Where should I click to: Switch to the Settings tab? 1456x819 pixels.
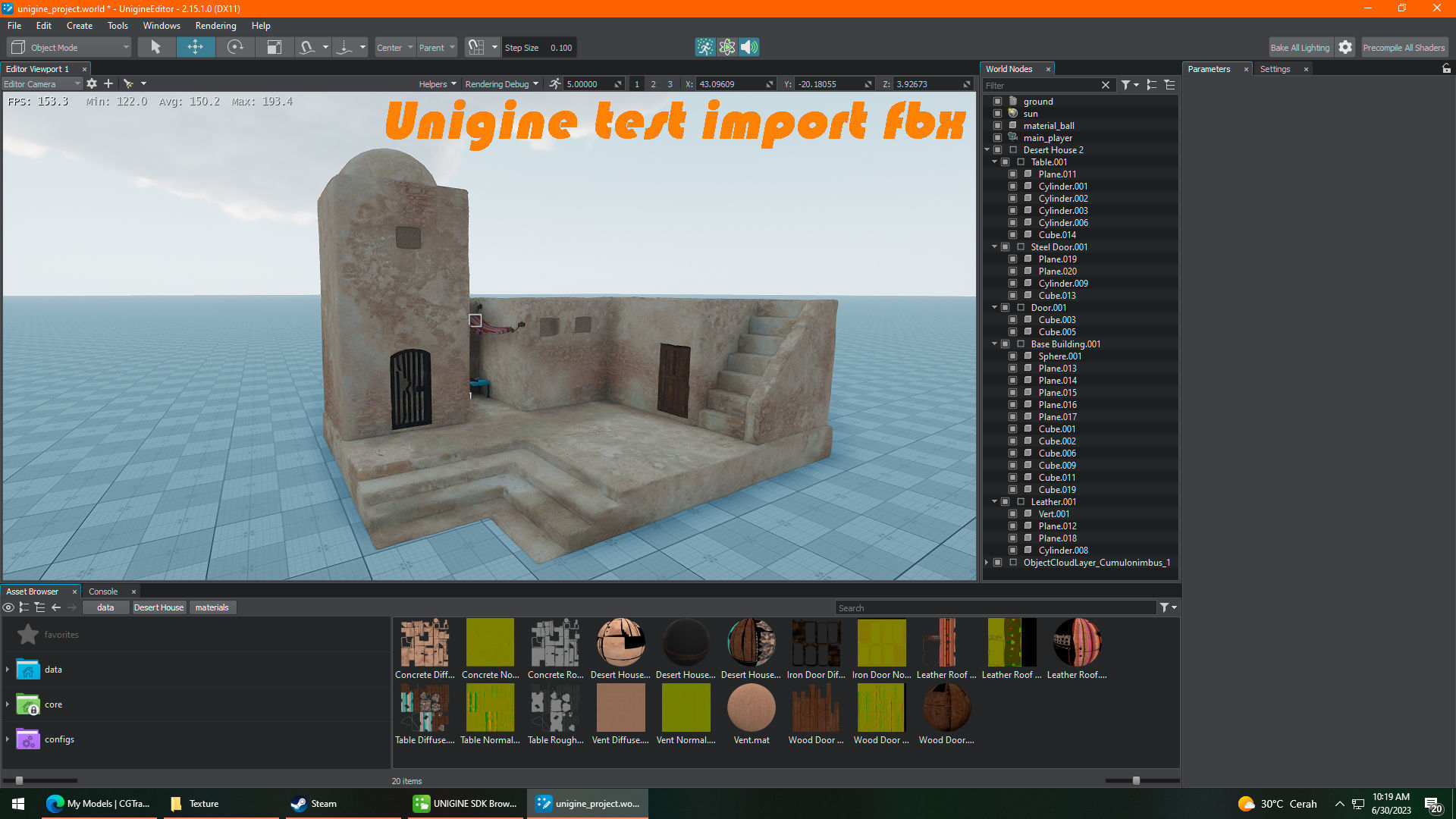click(1275, 68)
